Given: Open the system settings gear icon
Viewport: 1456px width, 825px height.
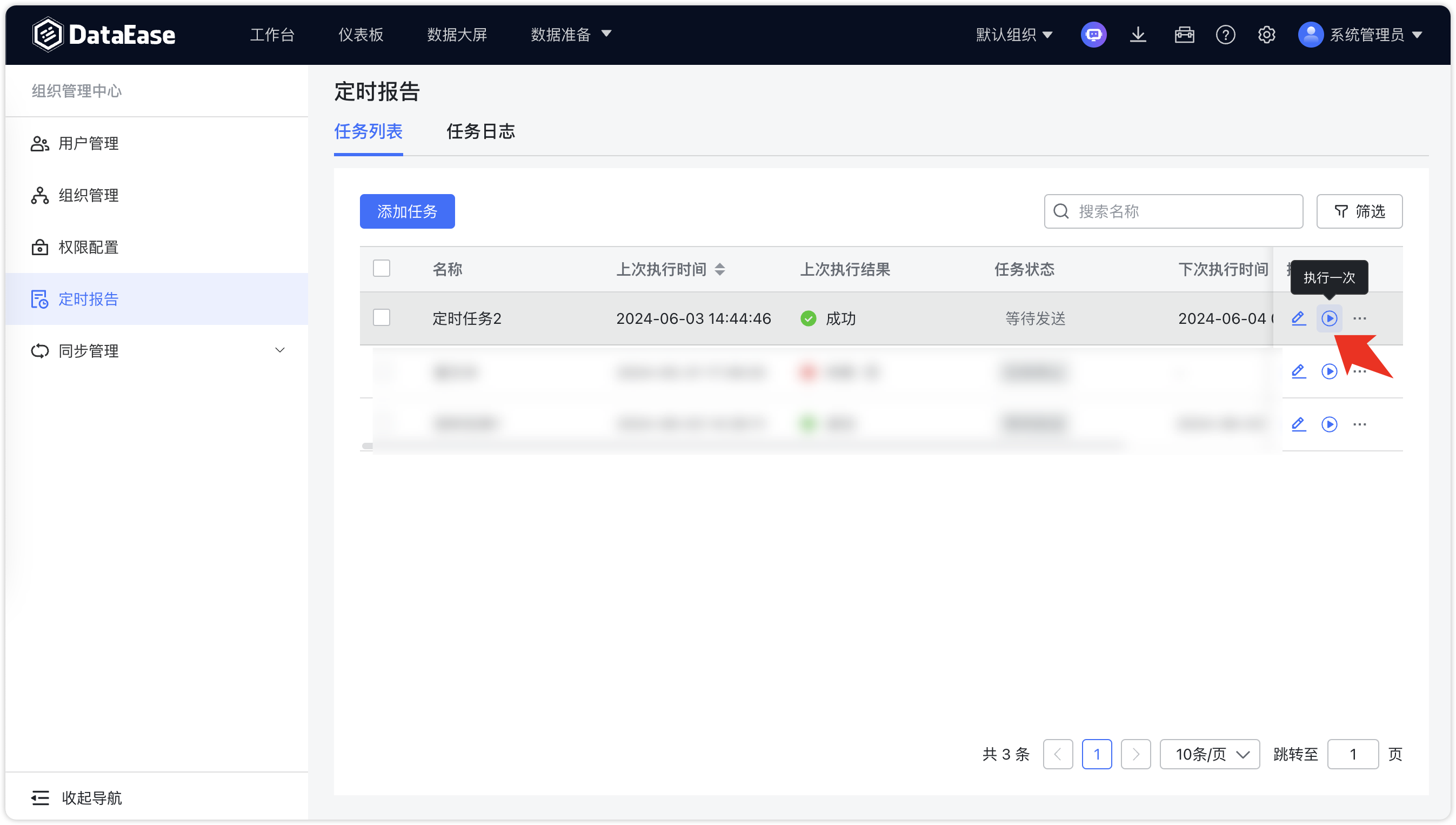Looking at the screenshot, I should [x=1266, y=35].
